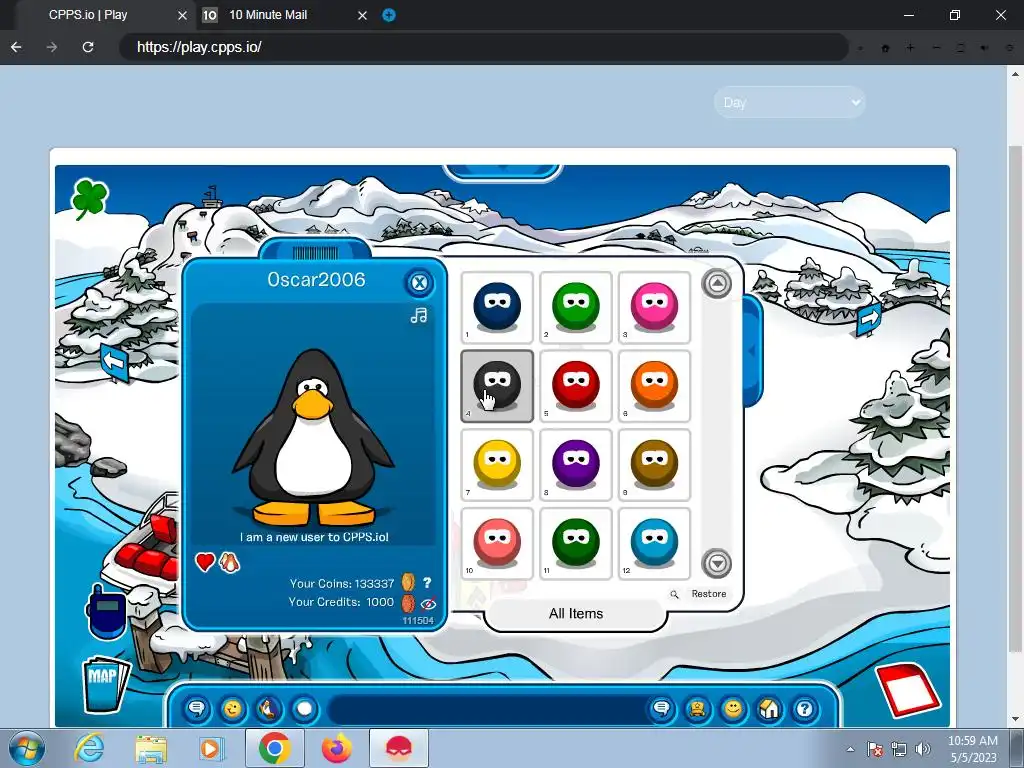Click the browser back button
Viewport: 1024px width, 768px height.
pos(16,47)
